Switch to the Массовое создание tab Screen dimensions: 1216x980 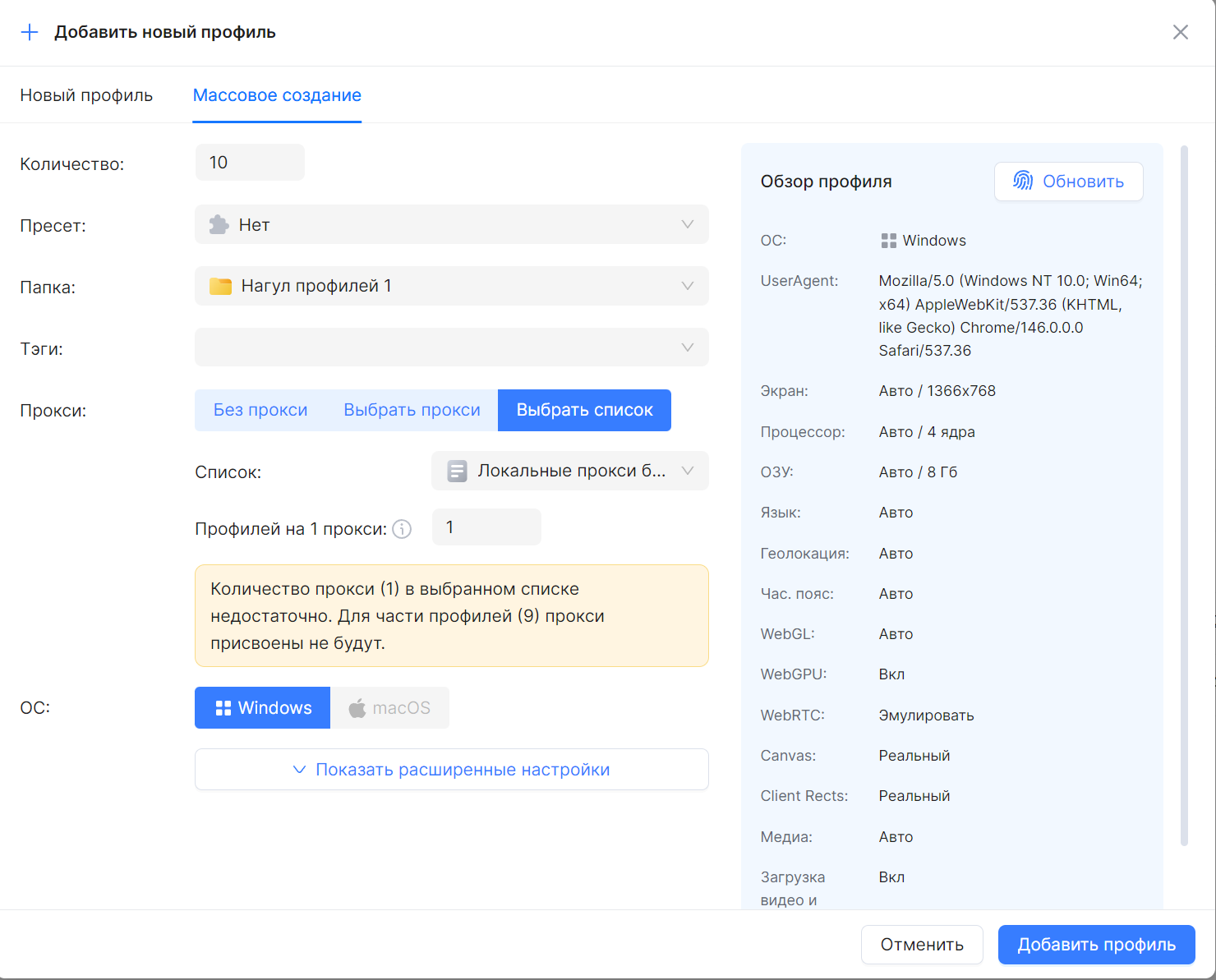(x=277, y=95)
